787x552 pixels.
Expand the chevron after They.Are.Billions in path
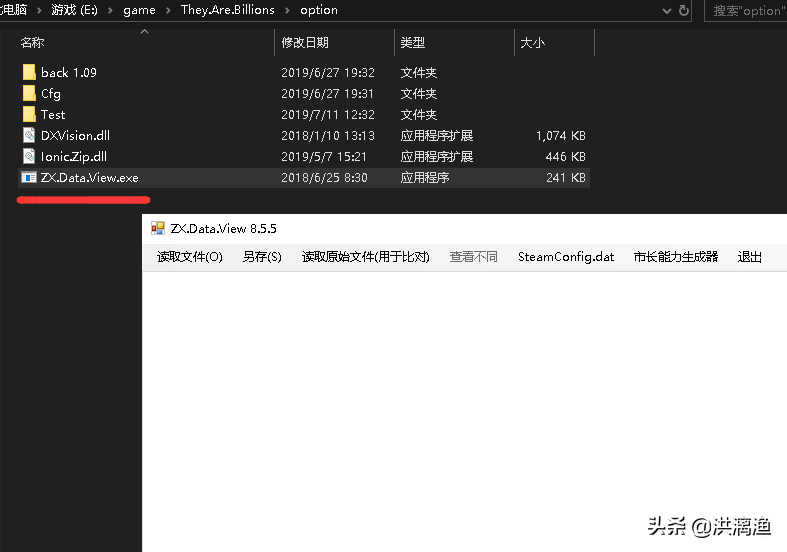tap(287, 10)
